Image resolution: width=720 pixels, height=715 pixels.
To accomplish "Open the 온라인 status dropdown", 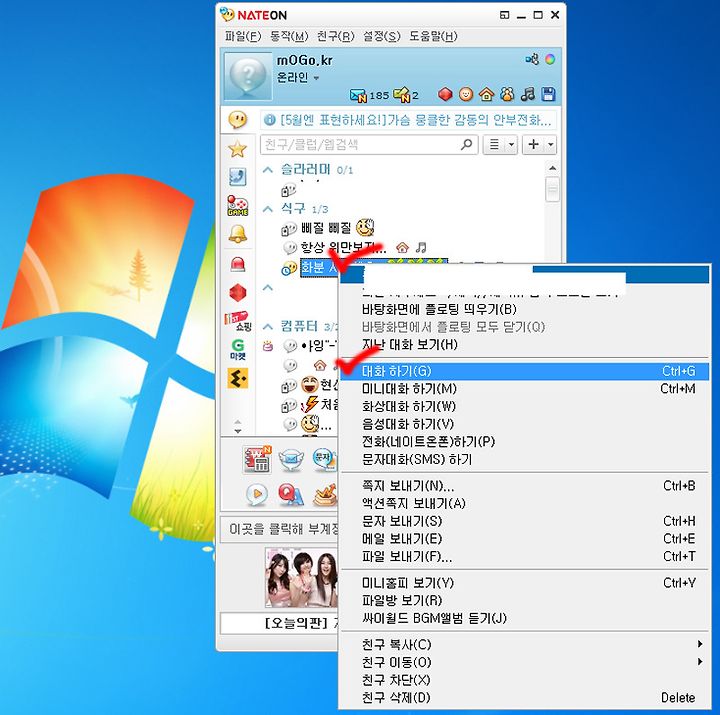I will (298, 78).
